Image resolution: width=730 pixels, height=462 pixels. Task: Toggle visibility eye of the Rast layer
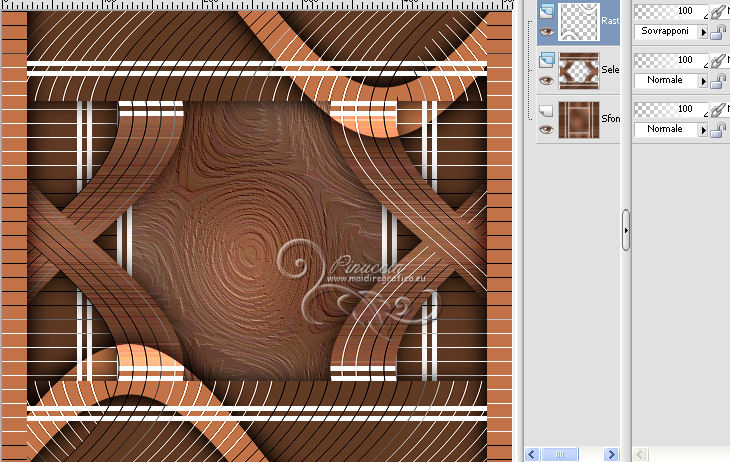click(x=547, y=32)
